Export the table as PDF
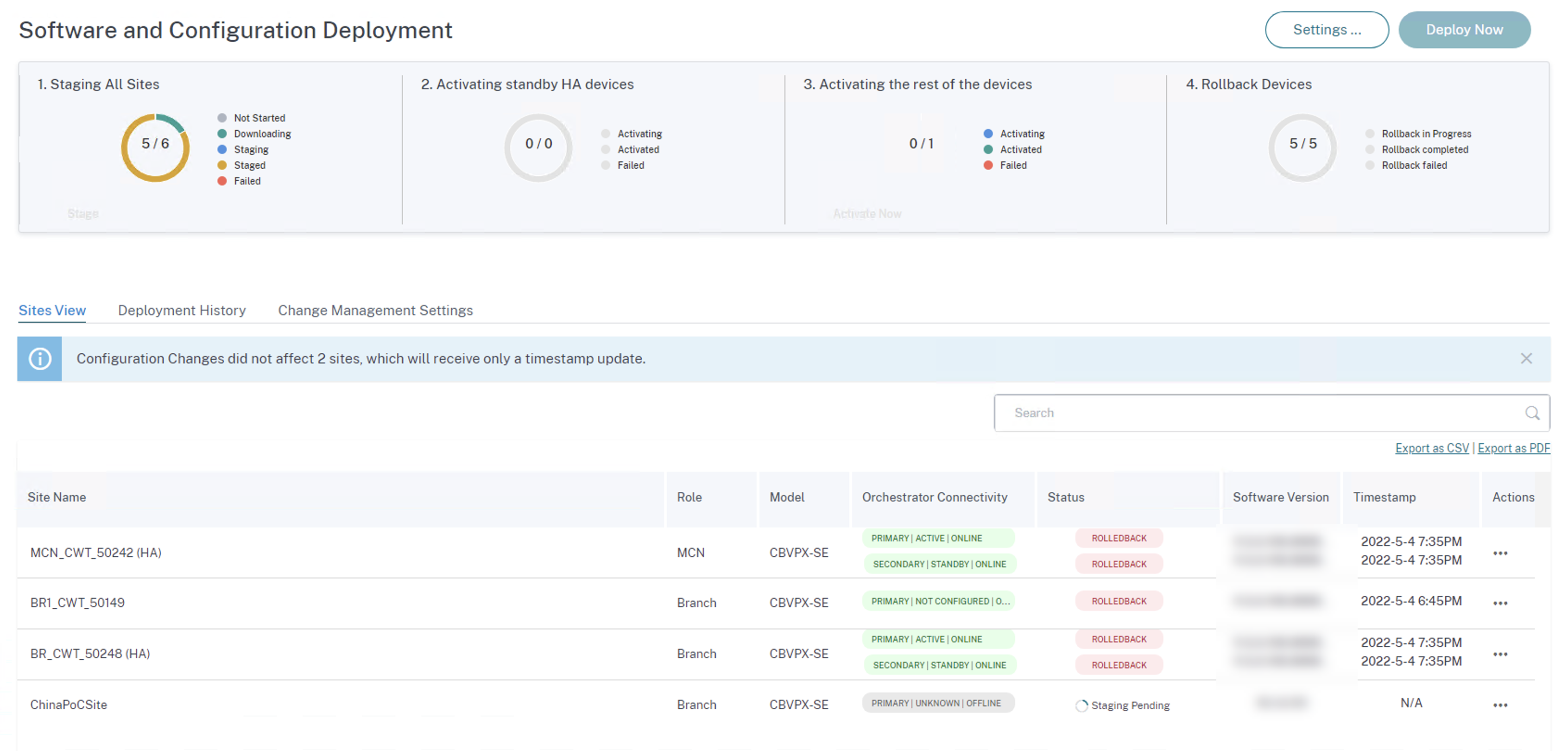Viewport: 1568px width, 751px height. 1513,448
